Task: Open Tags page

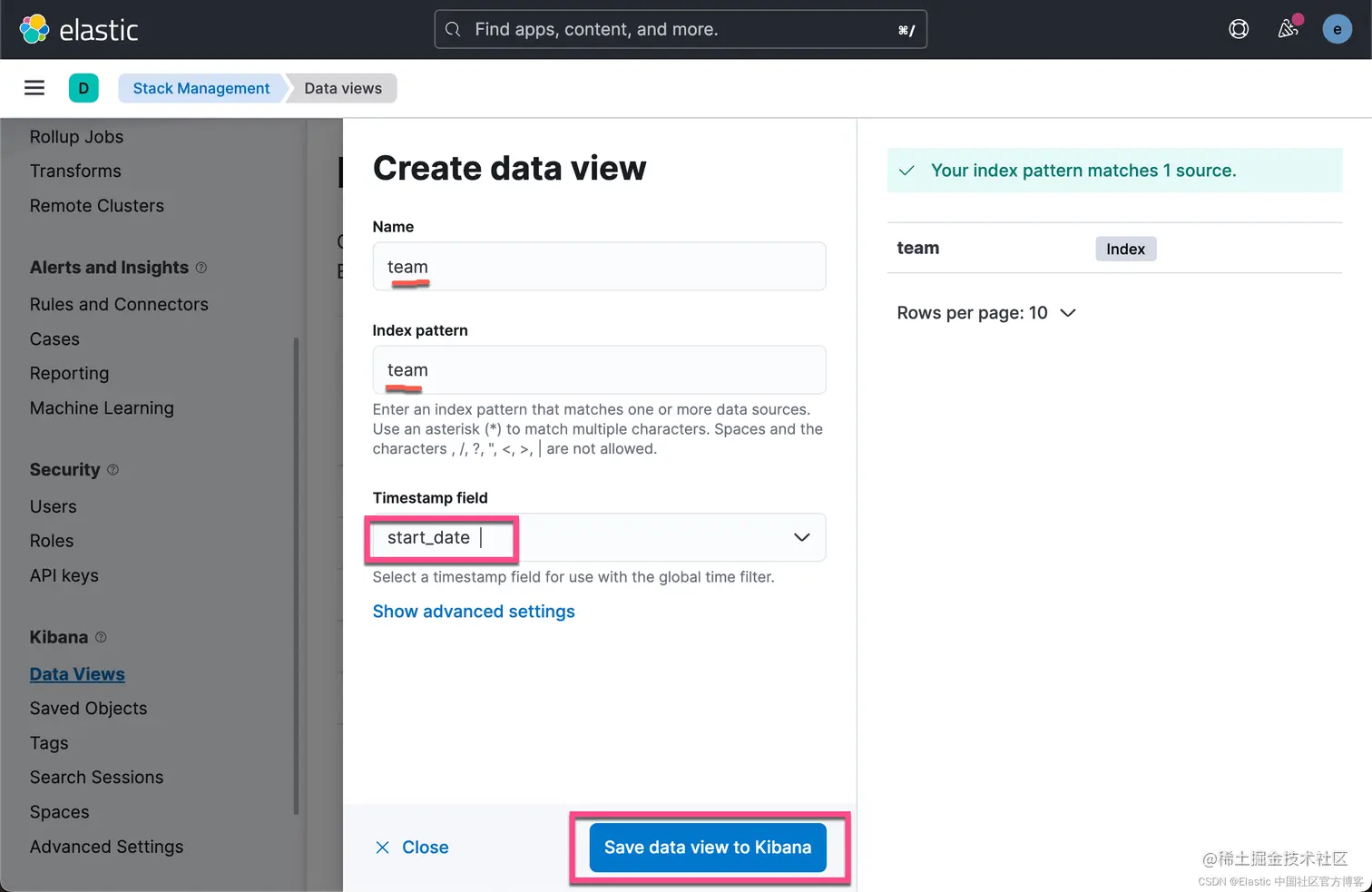Action: (49, 743)
